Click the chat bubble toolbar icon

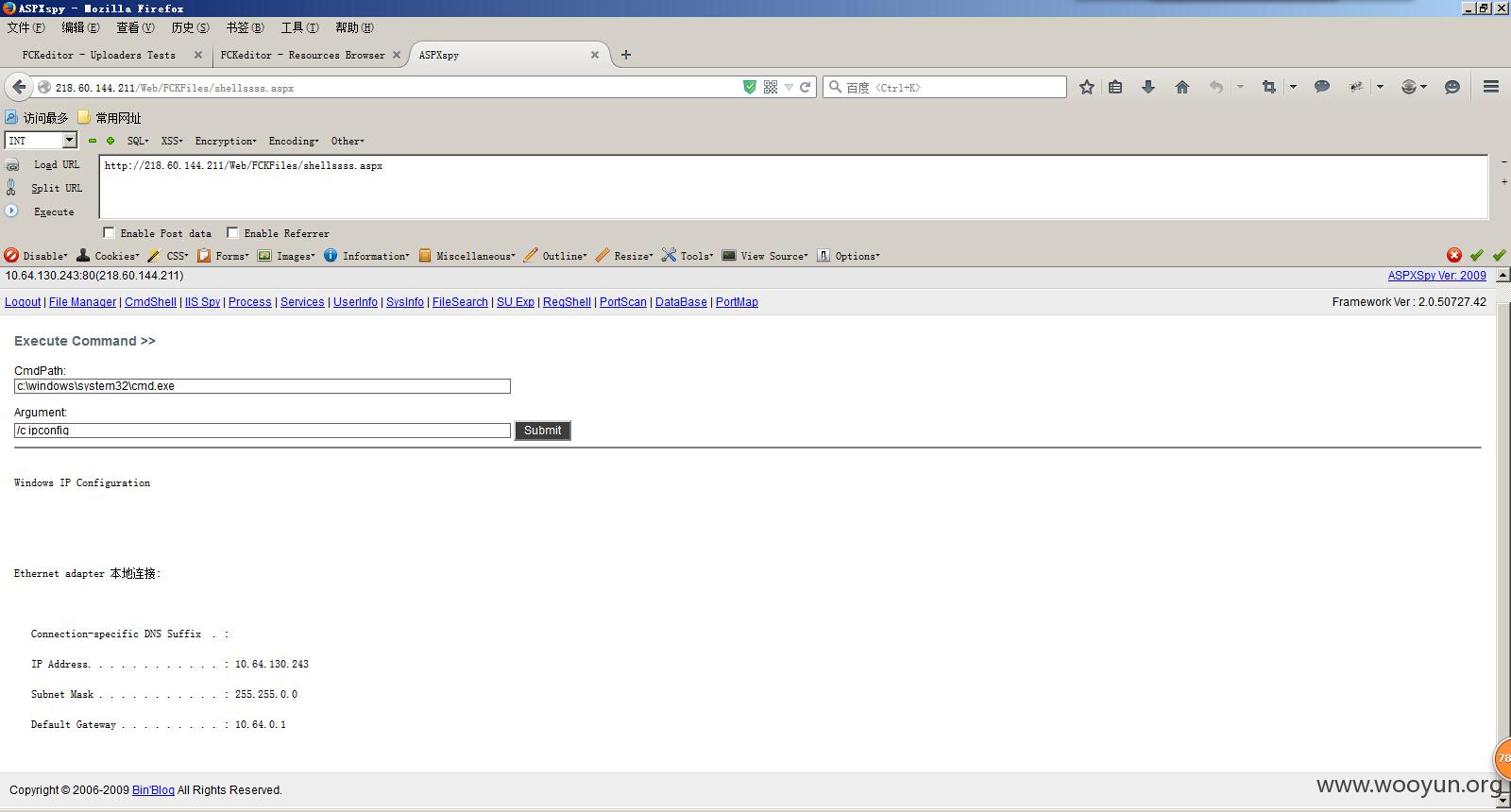coord(1322,87)
